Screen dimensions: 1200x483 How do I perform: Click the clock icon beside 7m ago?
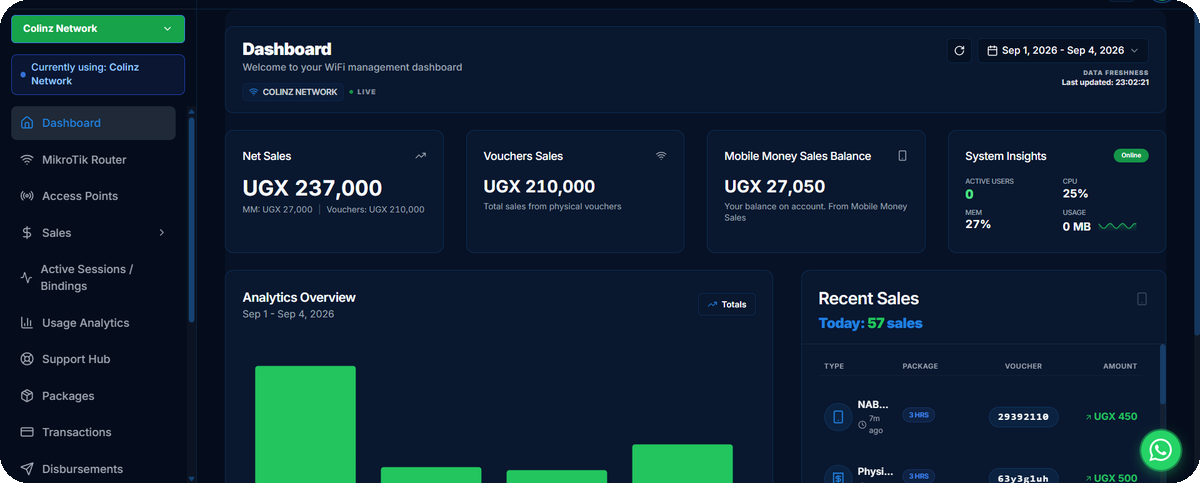863,424
